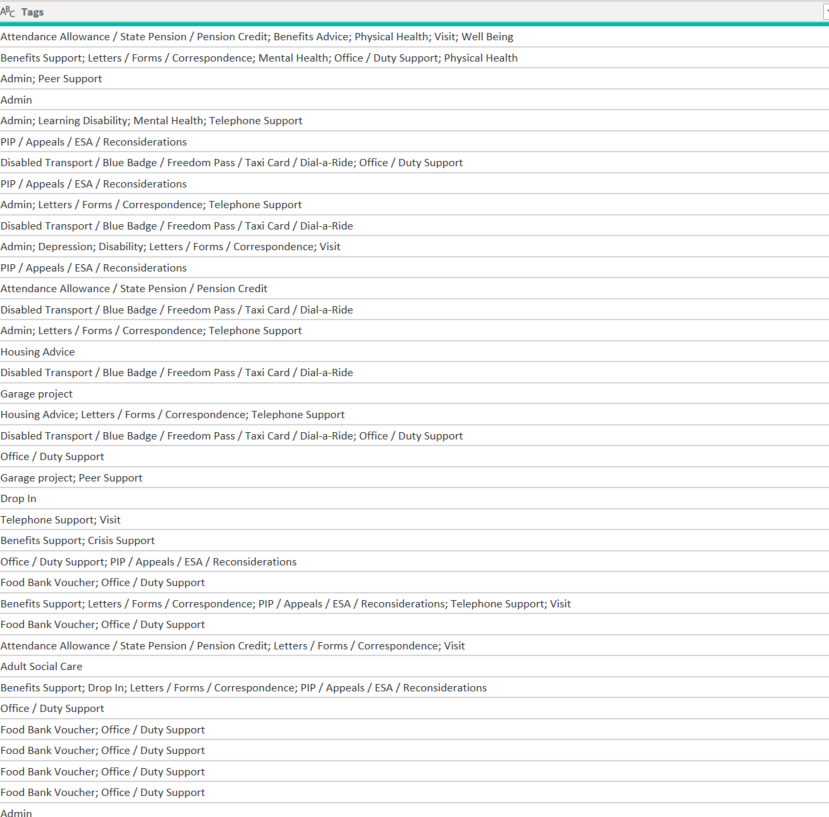Select the row containing only 'Housing Advice'

tap(414, 352)
